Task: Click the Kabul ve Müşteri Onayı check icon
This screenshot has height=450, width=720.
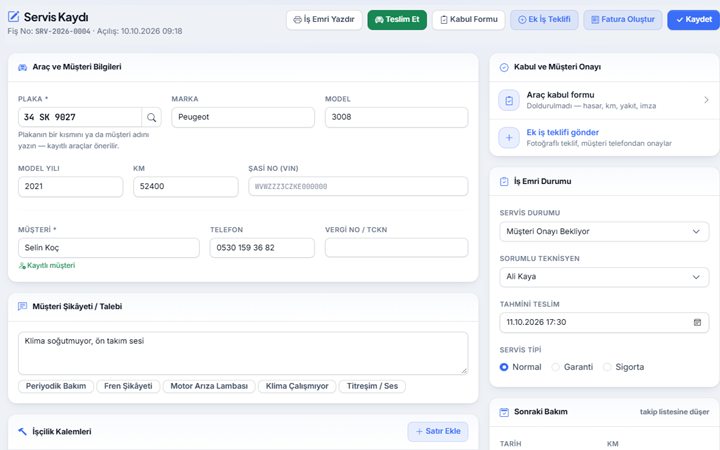Action: pyautogui.click(x=504, y=67)
